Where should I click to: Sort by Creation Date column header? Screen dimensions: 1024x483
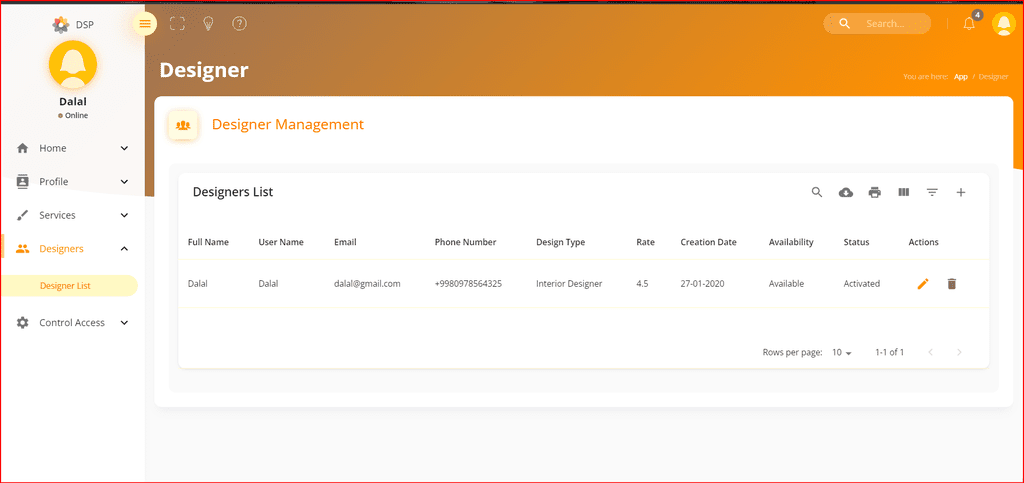pyautogui.click(x=709, y=242)
